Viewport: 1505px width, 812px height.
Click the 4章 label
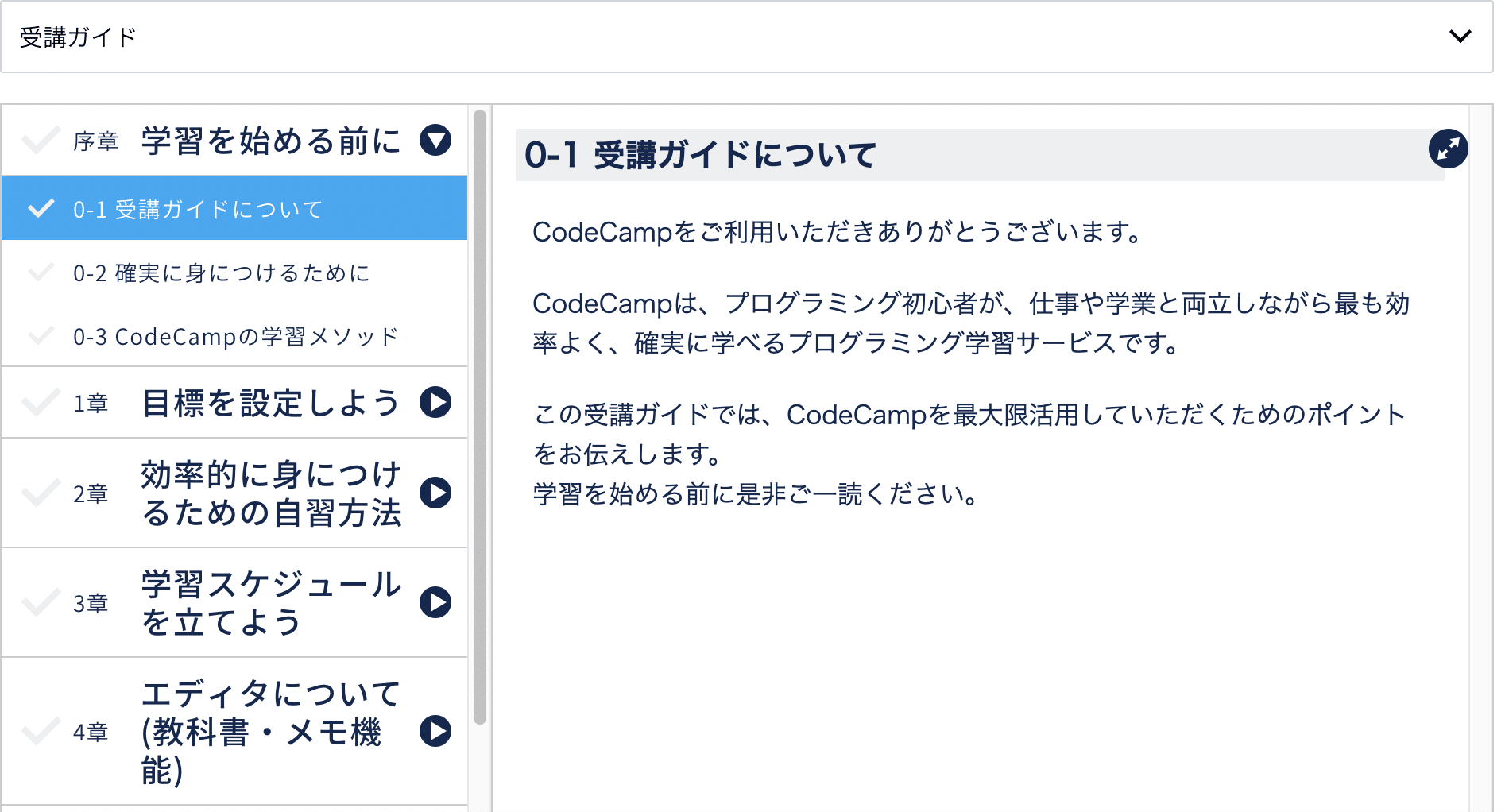pyautogui.click(x=91, y=732)
